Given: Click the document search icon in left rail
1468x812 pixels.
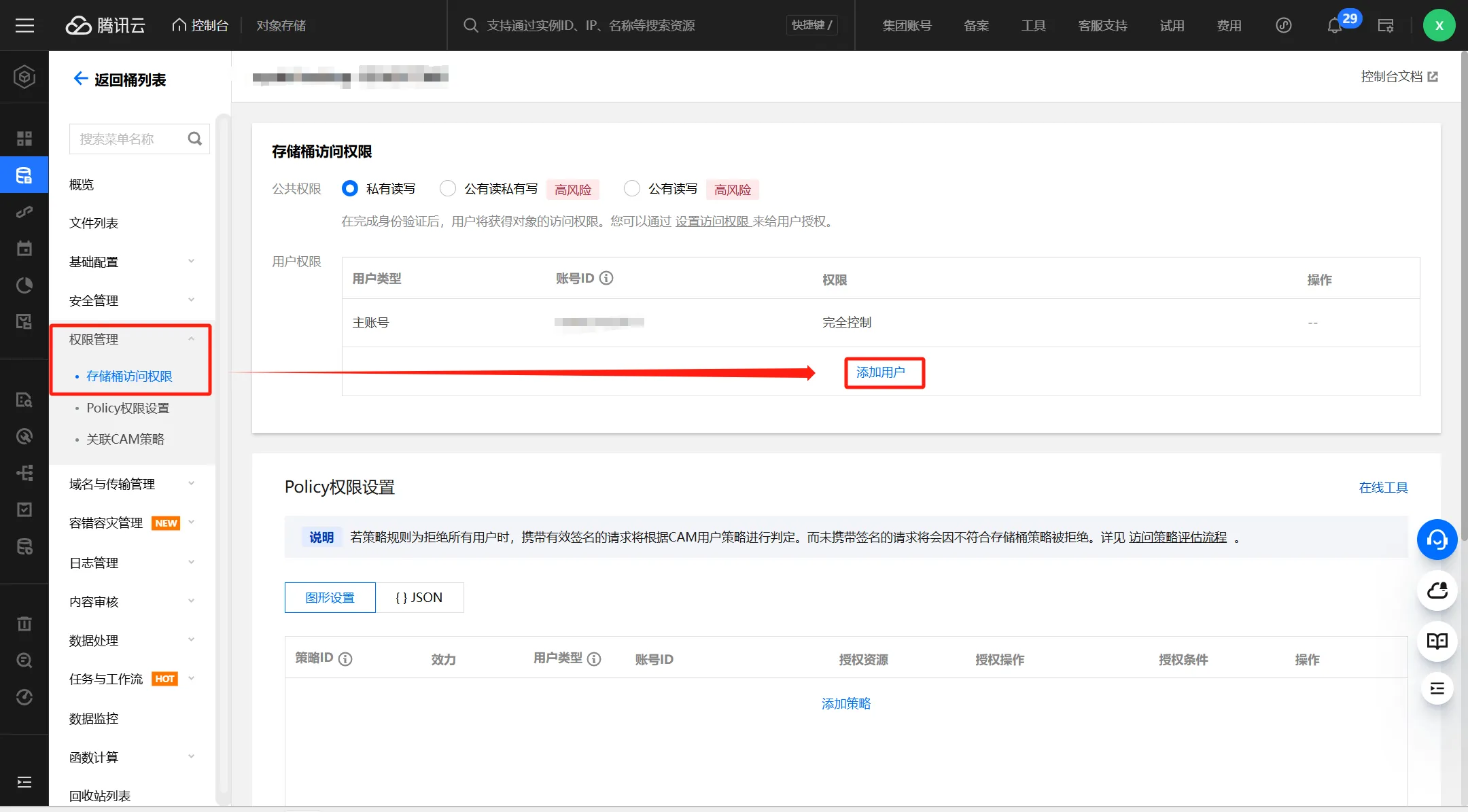Looking at the screenshot, I should coord(24,400).
